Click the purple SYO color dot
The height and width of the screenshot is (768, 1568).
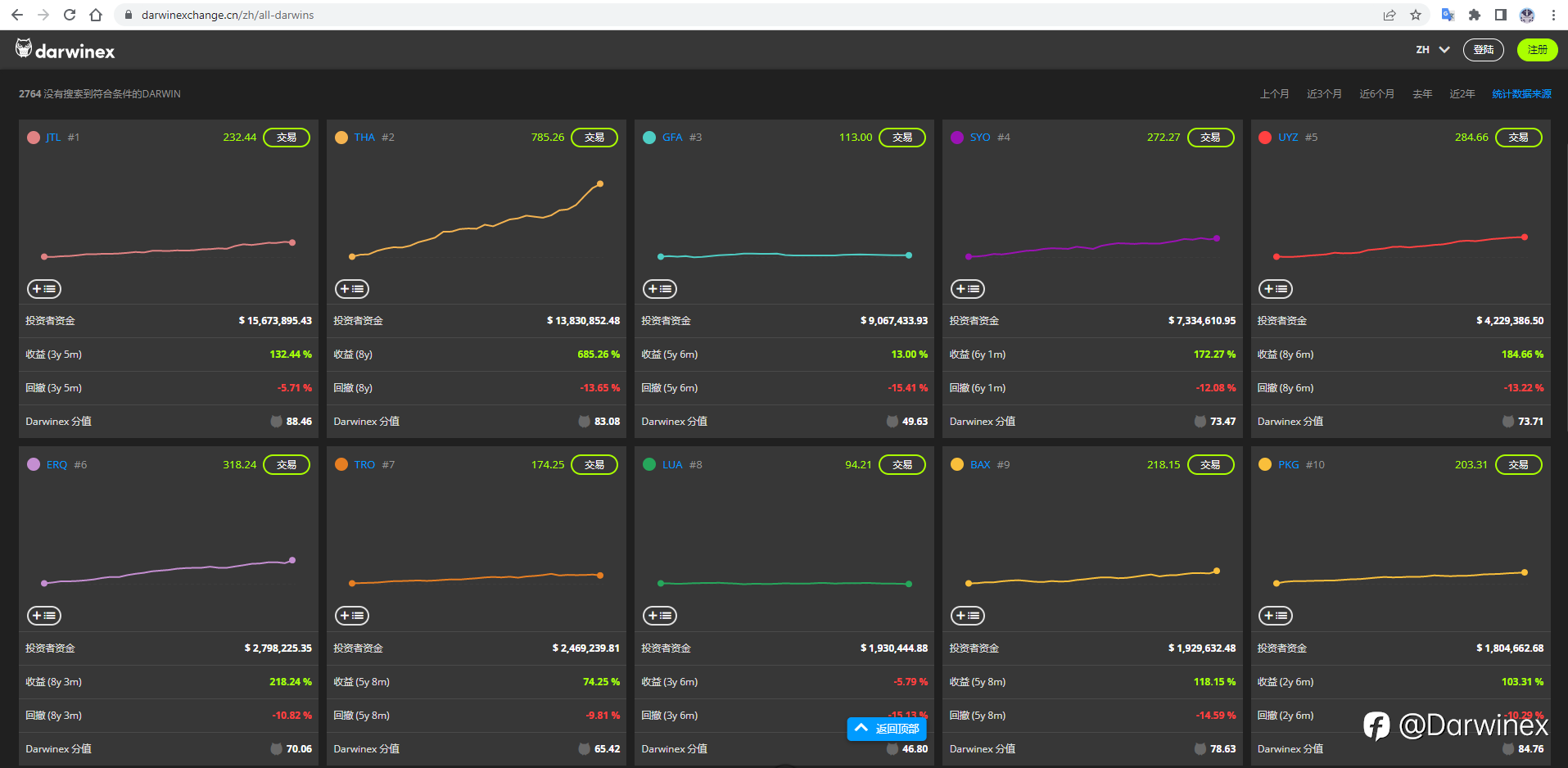957,138
